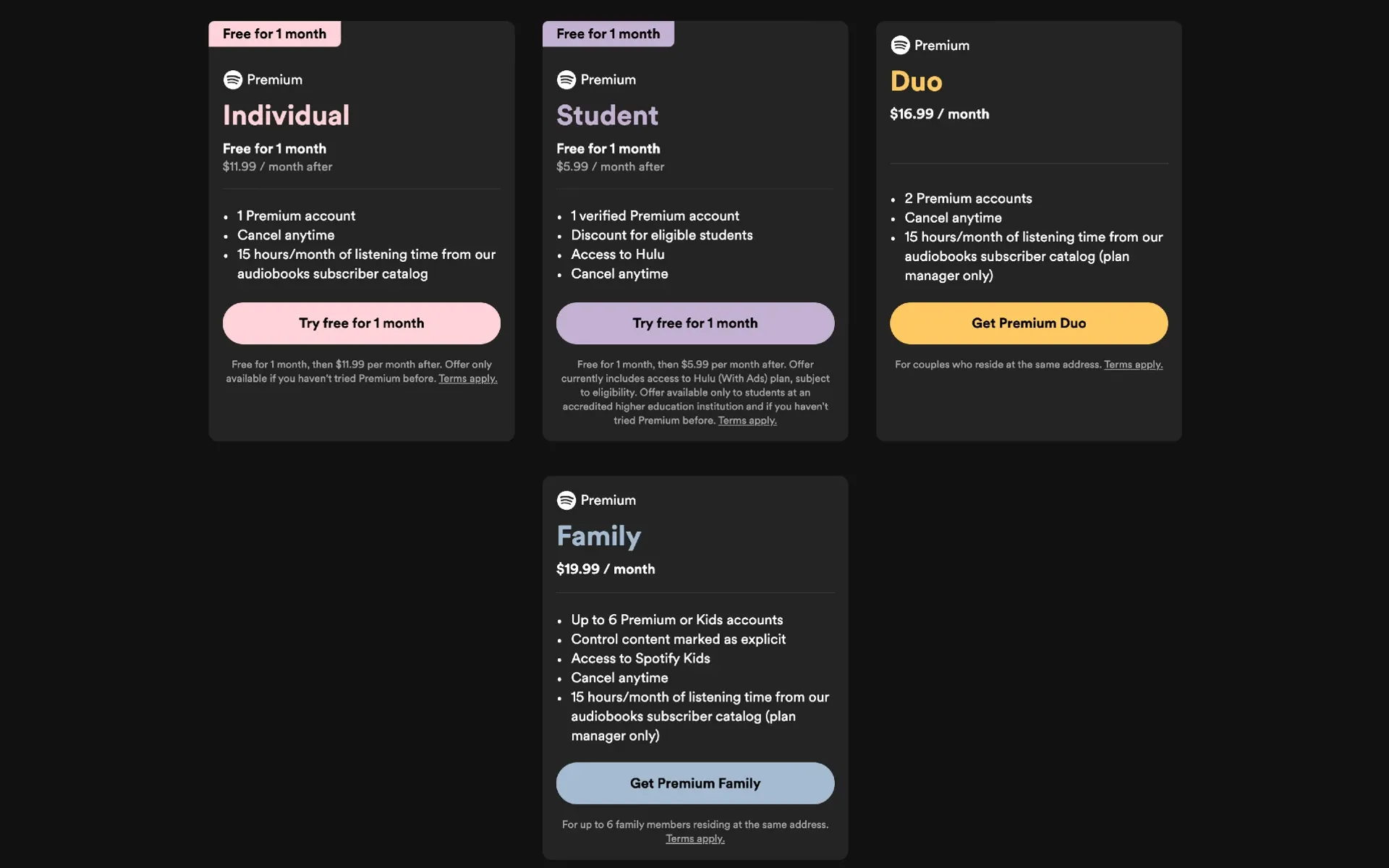Open Terms apply link under Family plan

[x=694, y=839]
